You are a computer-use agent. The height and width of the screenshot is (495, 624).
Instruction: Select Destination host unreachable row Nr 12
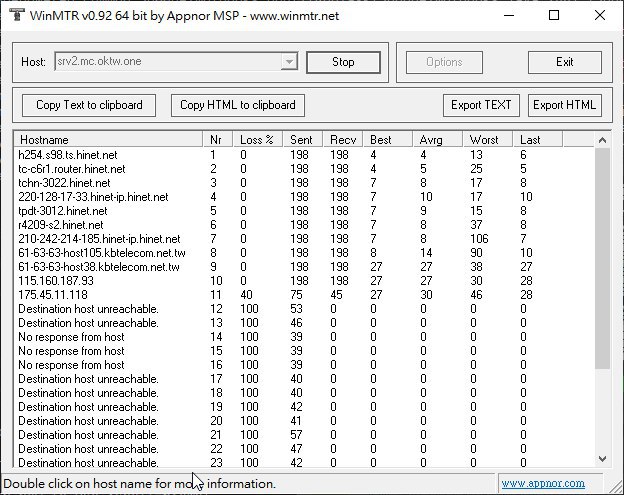304,309
